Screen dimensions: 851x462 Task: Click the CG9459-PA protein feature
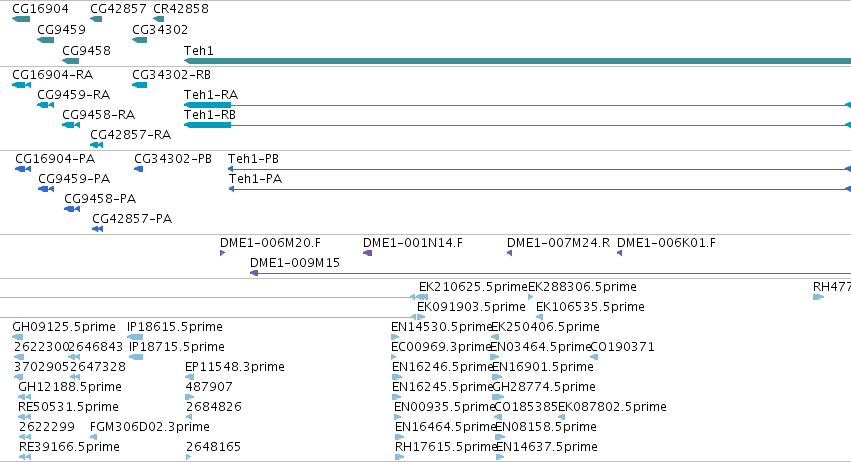pyautogui.click(x=46, y=189)
